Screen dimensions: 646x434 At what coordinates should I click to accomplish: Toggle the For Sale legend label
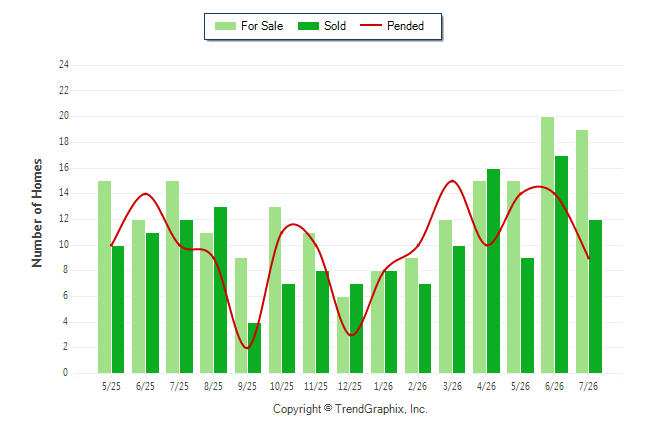tap(262, 26)
